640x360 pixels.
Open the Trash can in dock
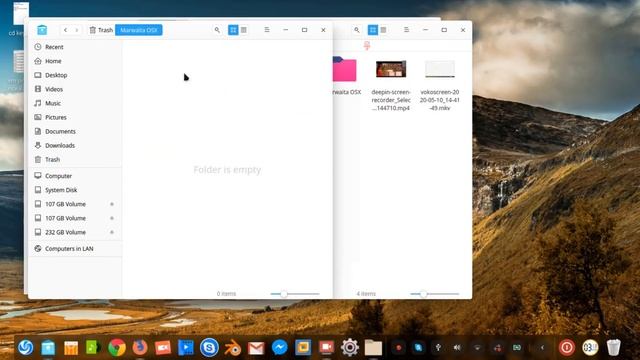613,347
